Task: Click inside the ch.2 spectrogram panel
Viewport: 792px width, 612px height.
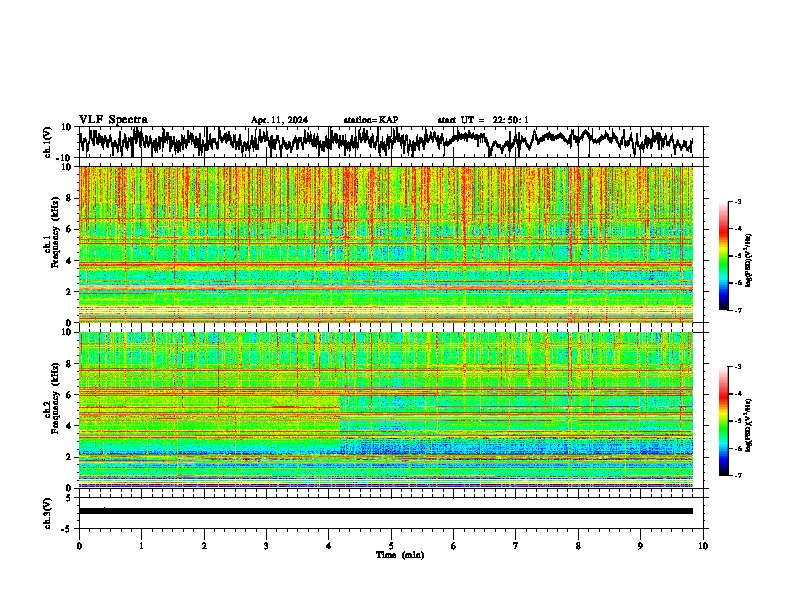Action: (385, 409)
